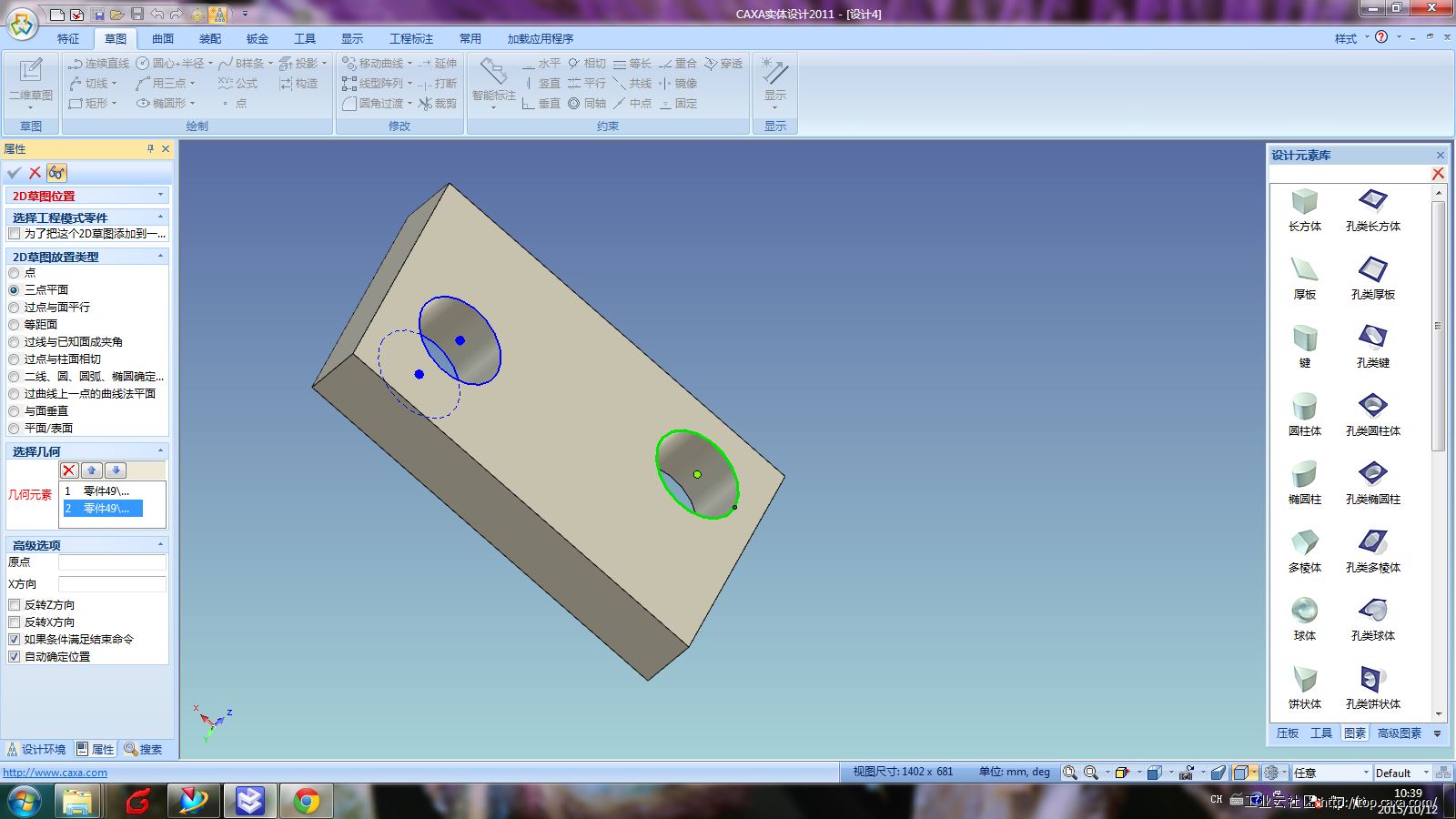Click the design library vertical scrollbar
The height and width of the screenshot is (819, 1456).
click(1439, 326)
